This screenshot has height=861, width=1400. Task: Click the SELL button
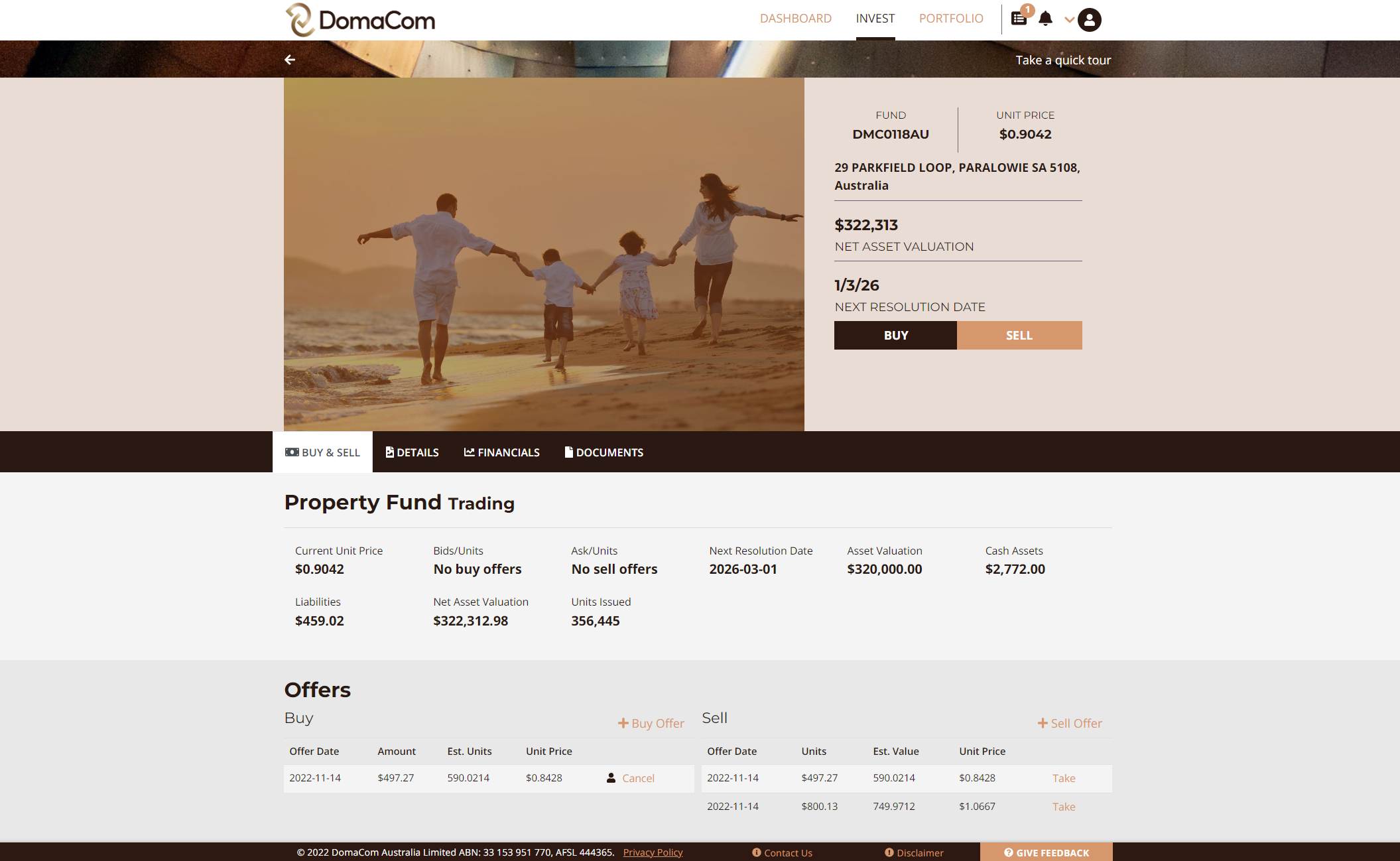click(1019, 336)
